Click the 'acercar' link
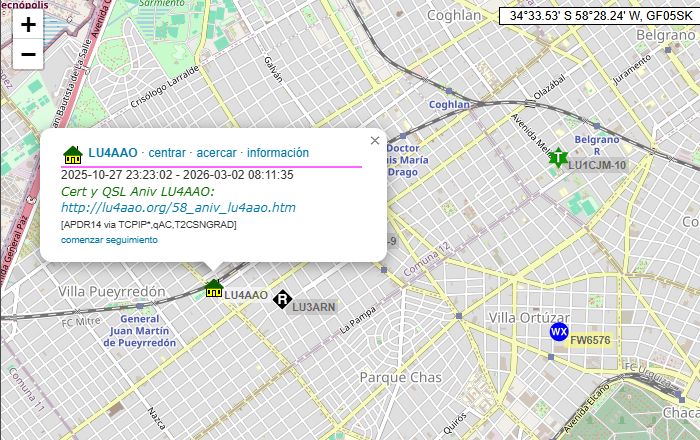 [216, 153]
